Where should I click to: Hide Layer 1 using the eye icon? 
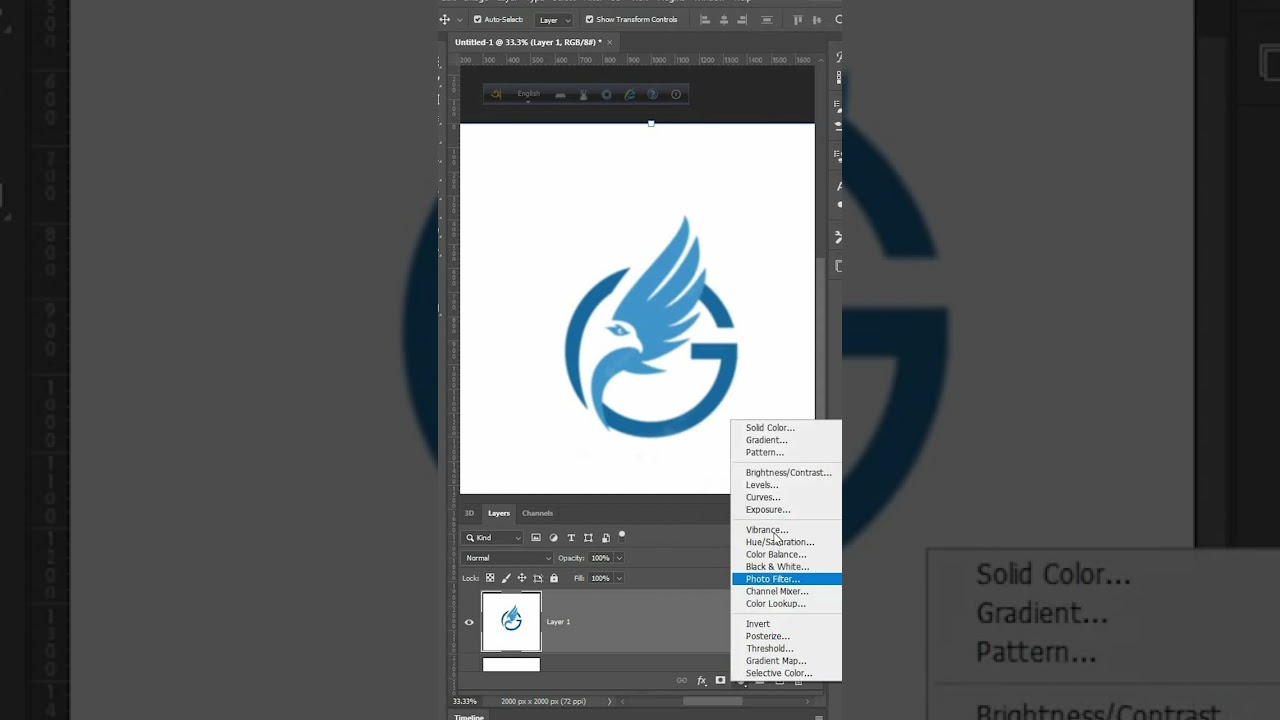coord(469,622)
